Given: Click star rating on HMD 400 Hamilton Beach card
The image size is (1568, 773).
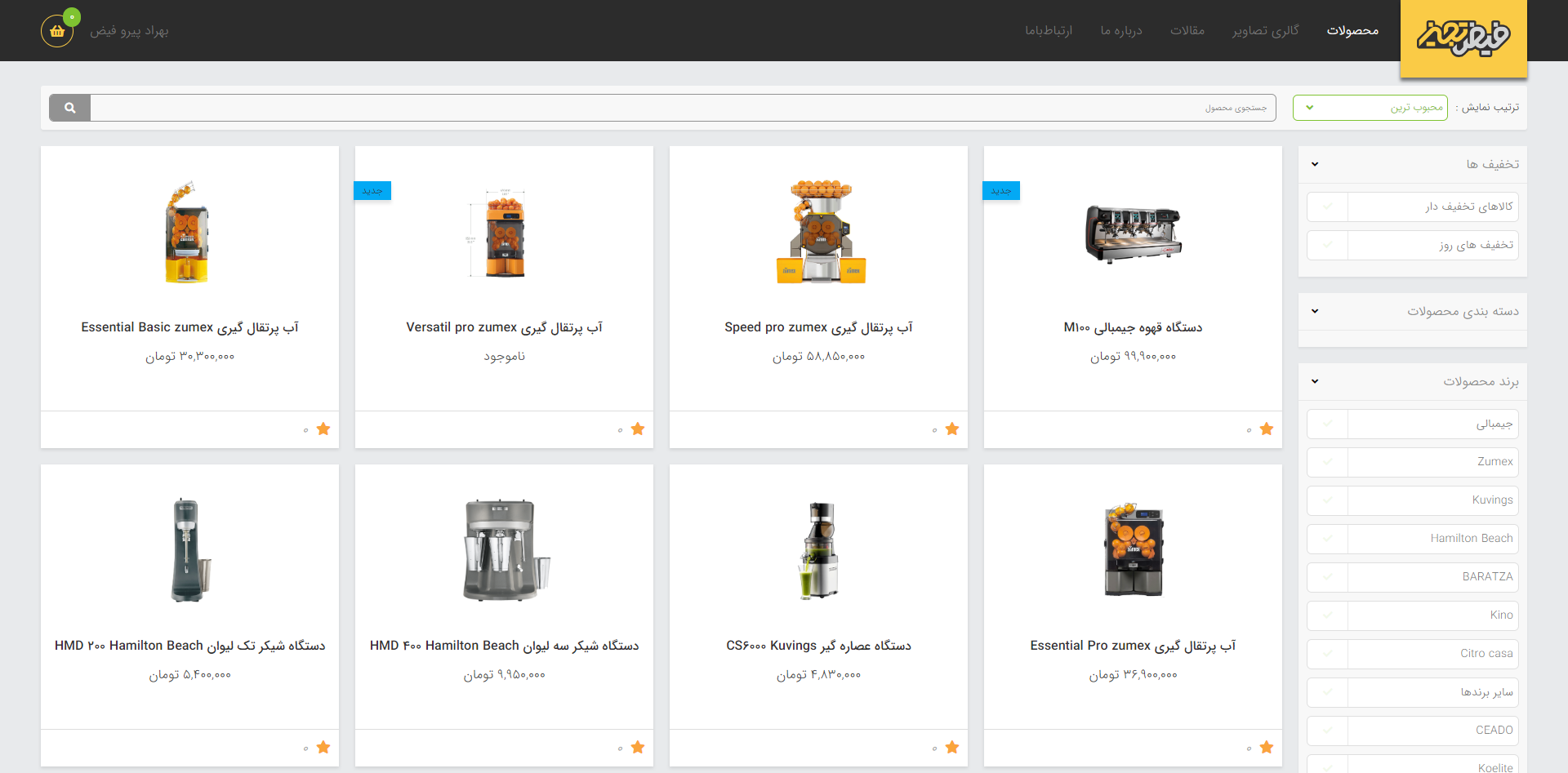Looking at the screenshot, I should pyautogui.click(x=638, y=748).
